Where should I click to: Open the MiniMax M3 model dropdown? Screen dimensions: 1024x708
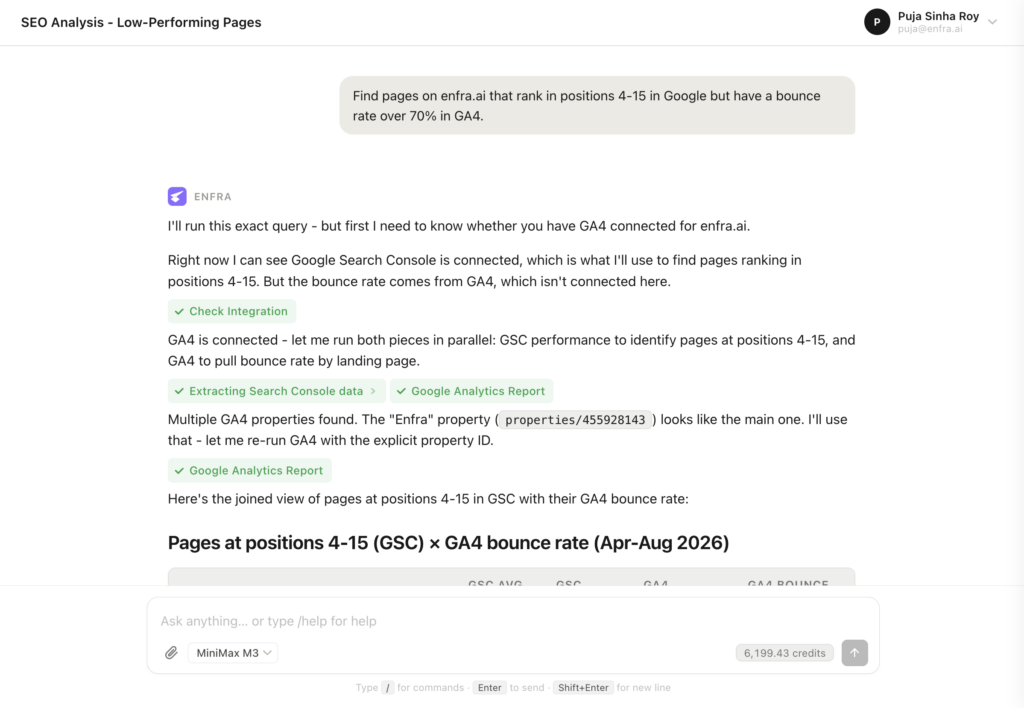click(233, 652)
